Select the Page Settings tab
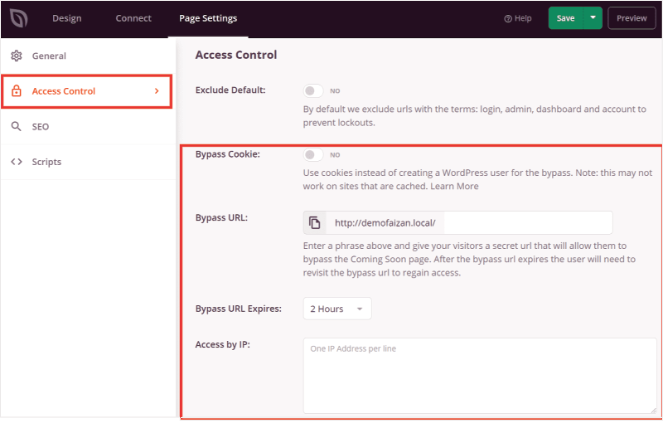 (208, 18)
